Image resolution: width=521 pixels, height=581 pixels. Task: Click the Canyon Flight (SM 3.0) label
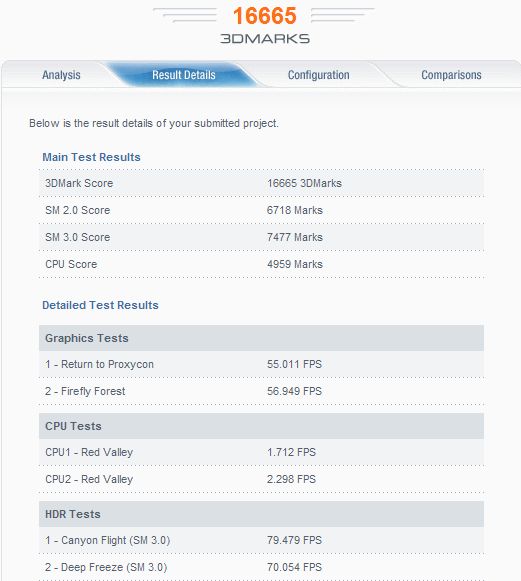(x=107, y=541)
